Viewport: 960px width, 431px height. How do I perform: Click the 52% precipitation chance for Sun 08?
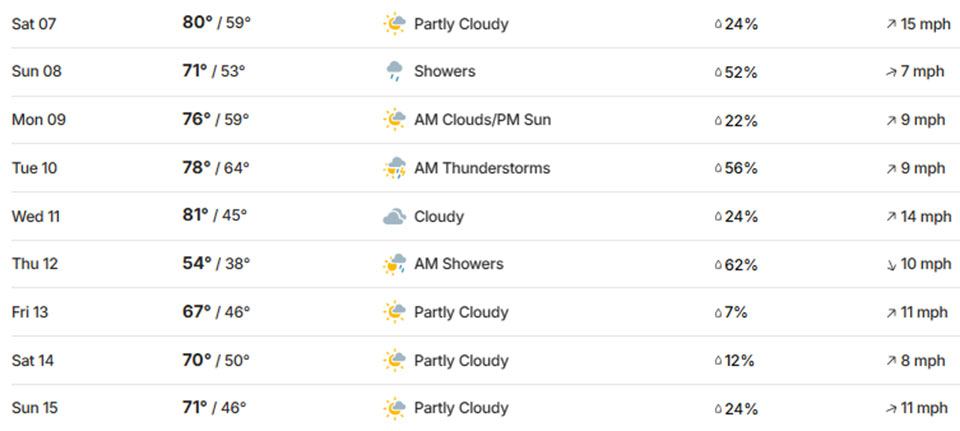741,72
